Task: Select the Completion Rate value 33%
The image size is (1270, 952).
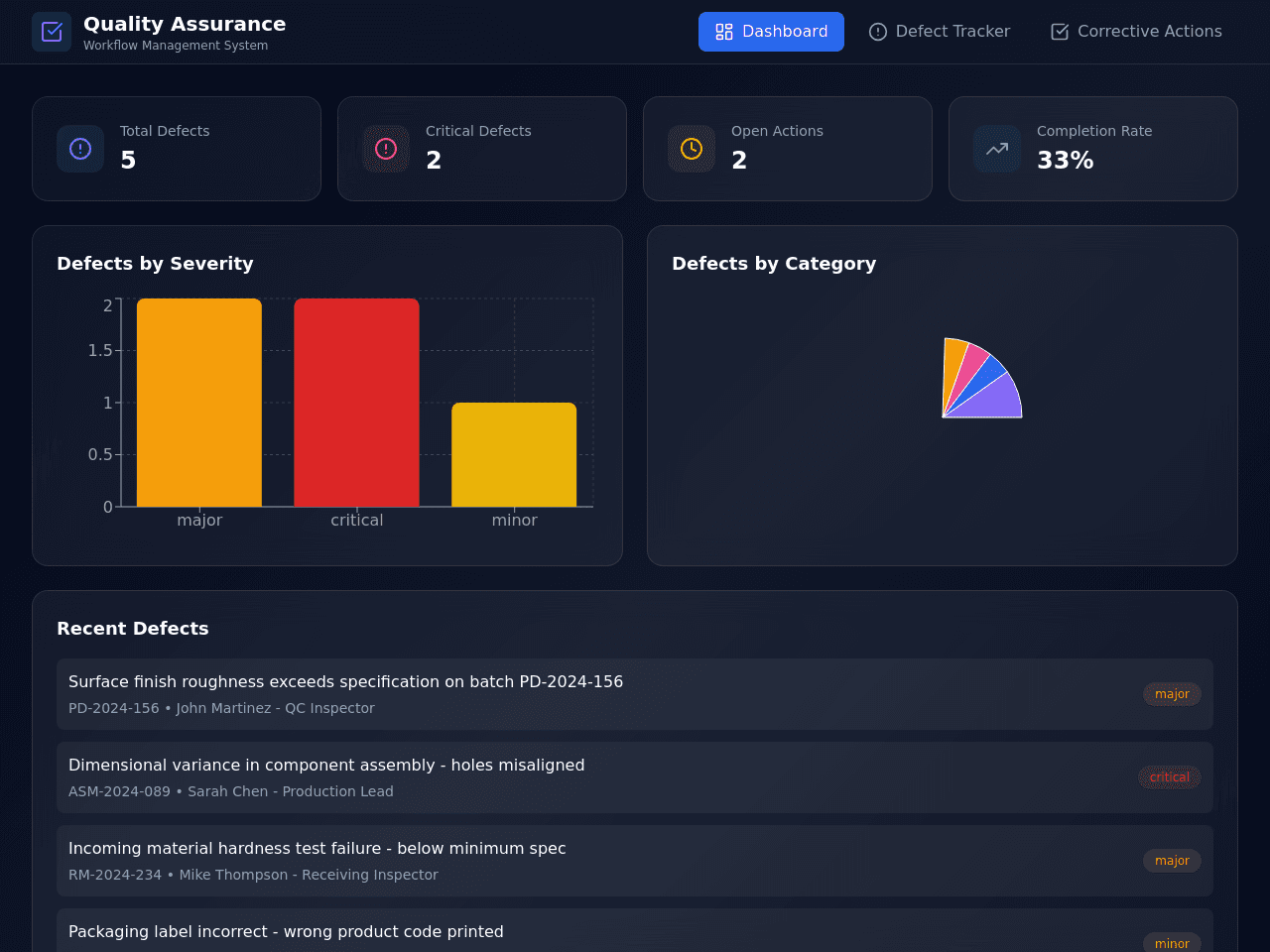Action: pyautogui.click(x=1066, y=160)
